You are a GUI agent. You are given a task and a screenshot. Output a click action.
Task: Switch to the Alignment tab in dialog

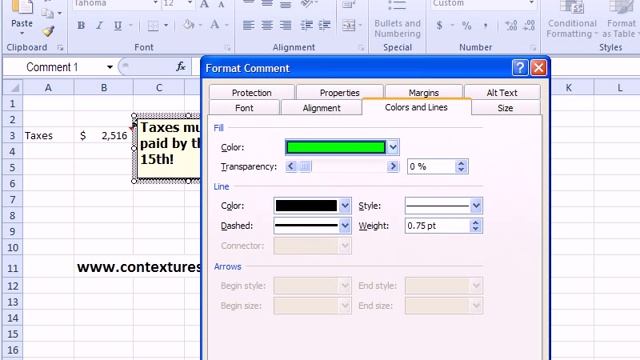[322, 108]
